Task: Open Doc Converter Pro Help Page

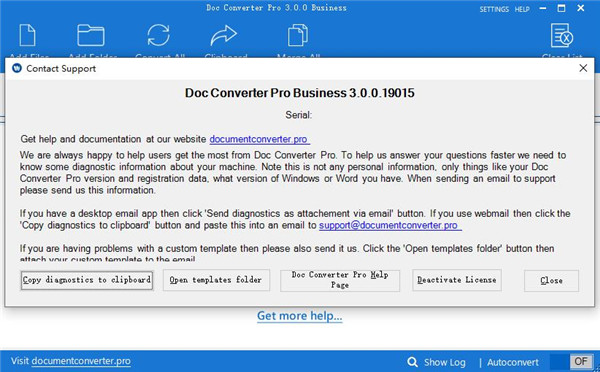Action: [340, 280]
